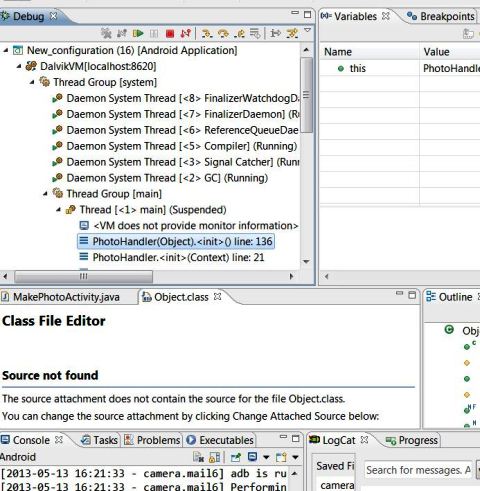Minimize the Debug view panel

(x=295, y=14)
